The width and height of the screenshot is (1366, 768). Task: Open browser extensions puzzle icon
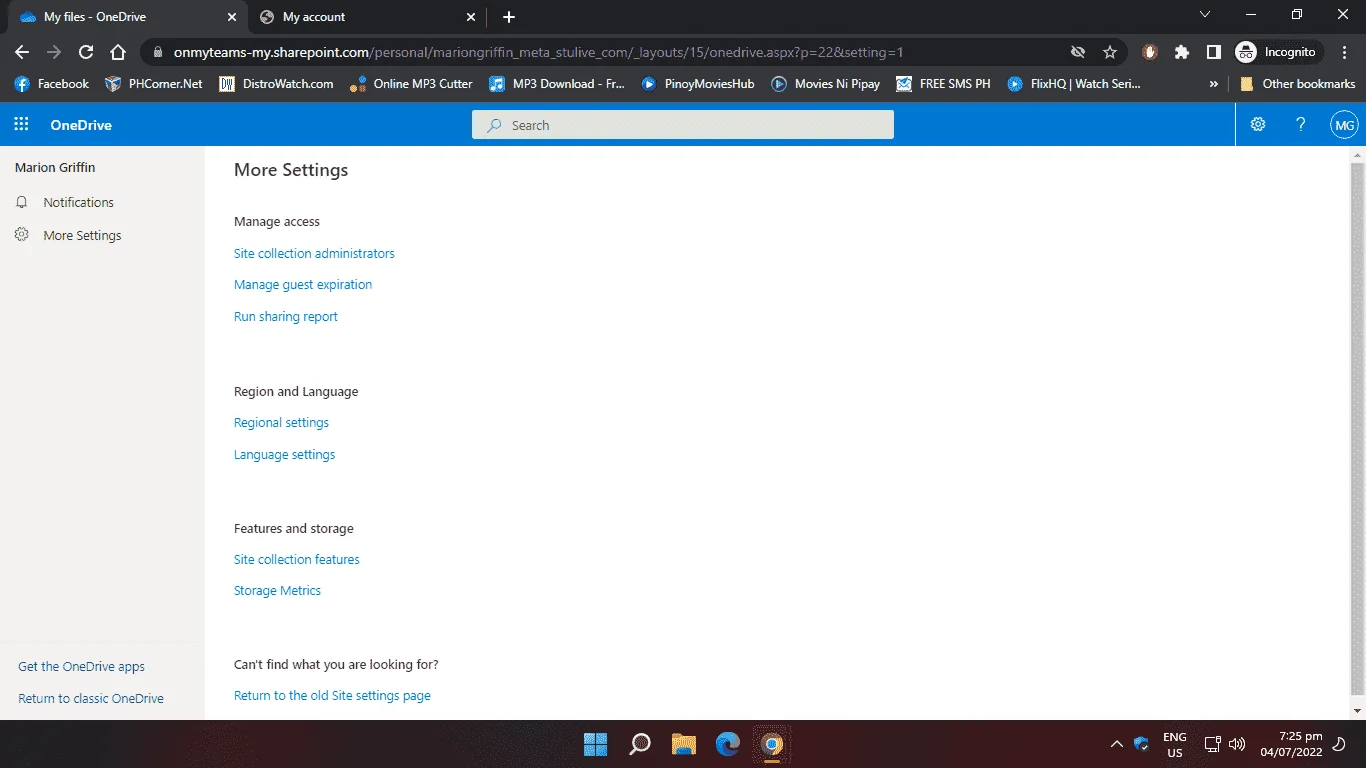1182,52
